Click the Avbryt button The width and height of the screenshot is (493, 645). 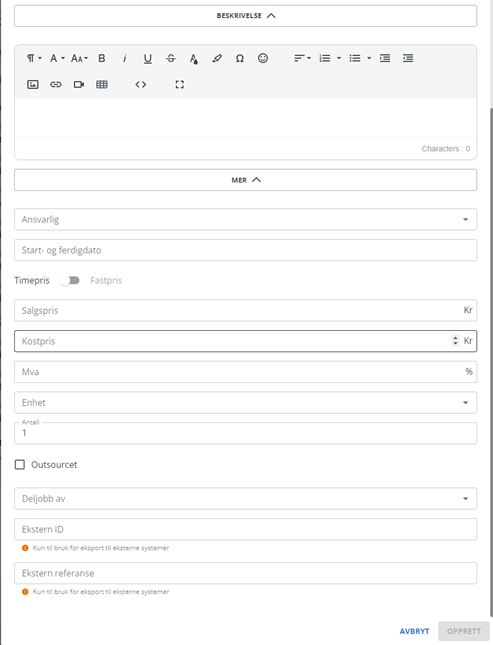pos(414,631)
